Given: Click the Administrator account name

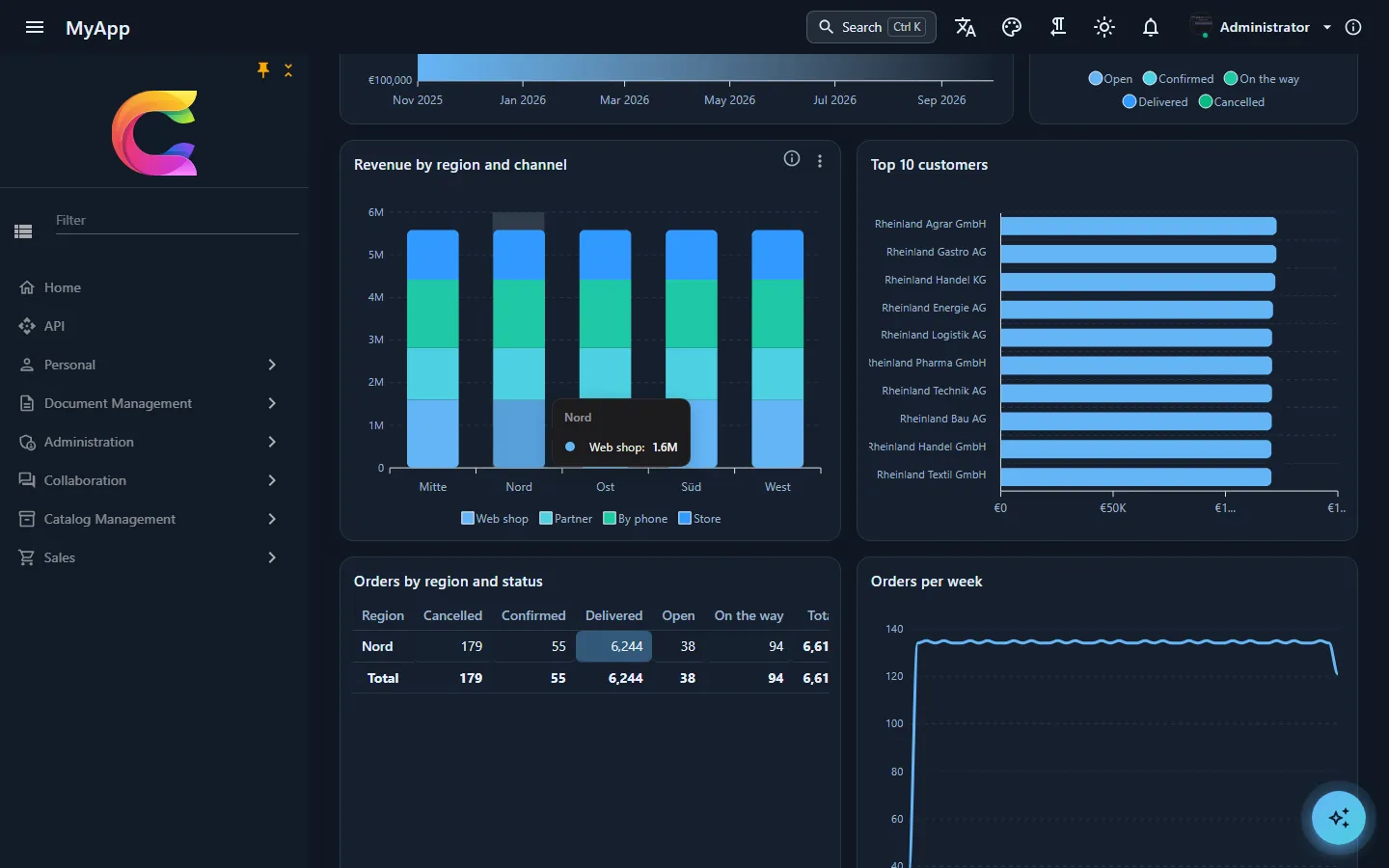Looking at the screenshot, I should click(1265, 27).
